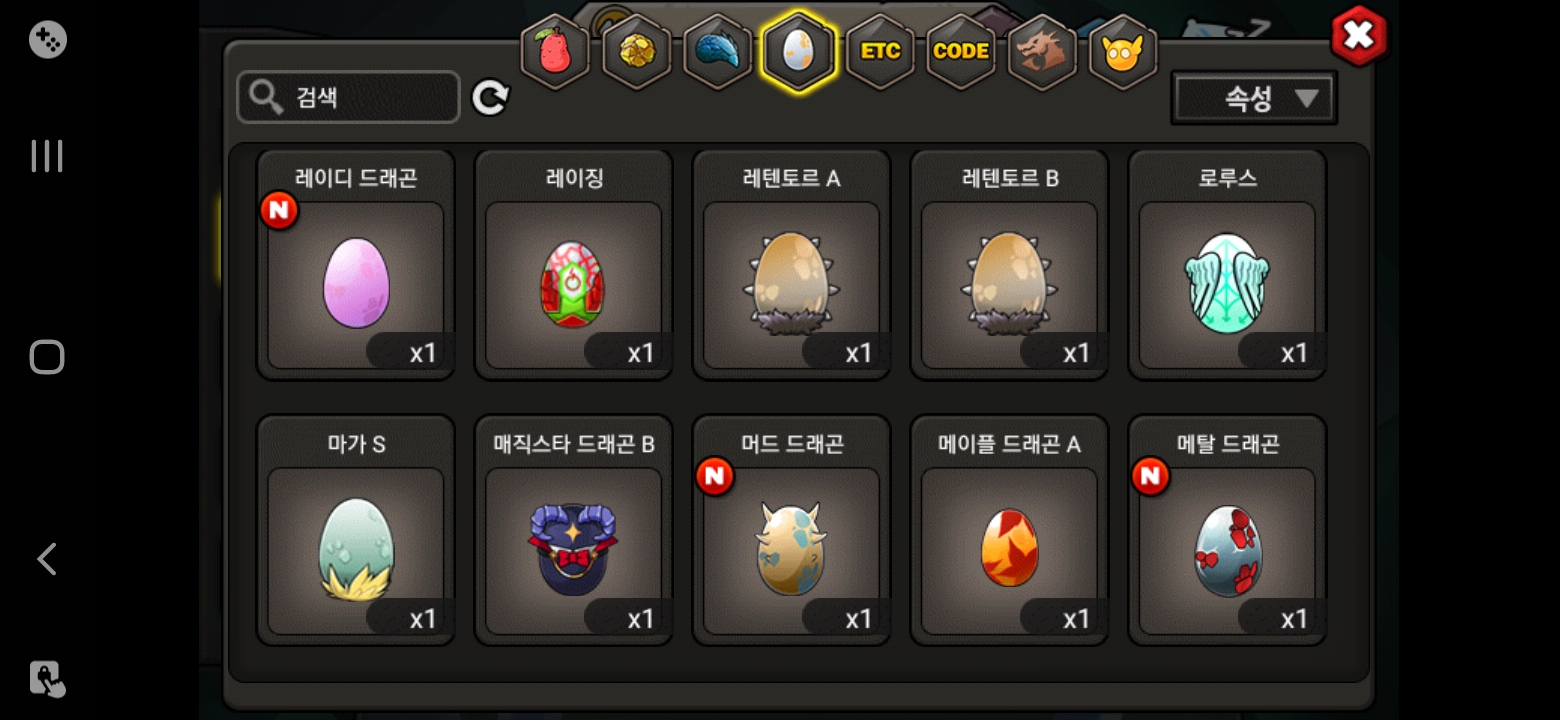This screenshot has height=720, width=1560.
Task: Select the 레이디 드래곤 pink egg
Action: click(x=356, y=265)
